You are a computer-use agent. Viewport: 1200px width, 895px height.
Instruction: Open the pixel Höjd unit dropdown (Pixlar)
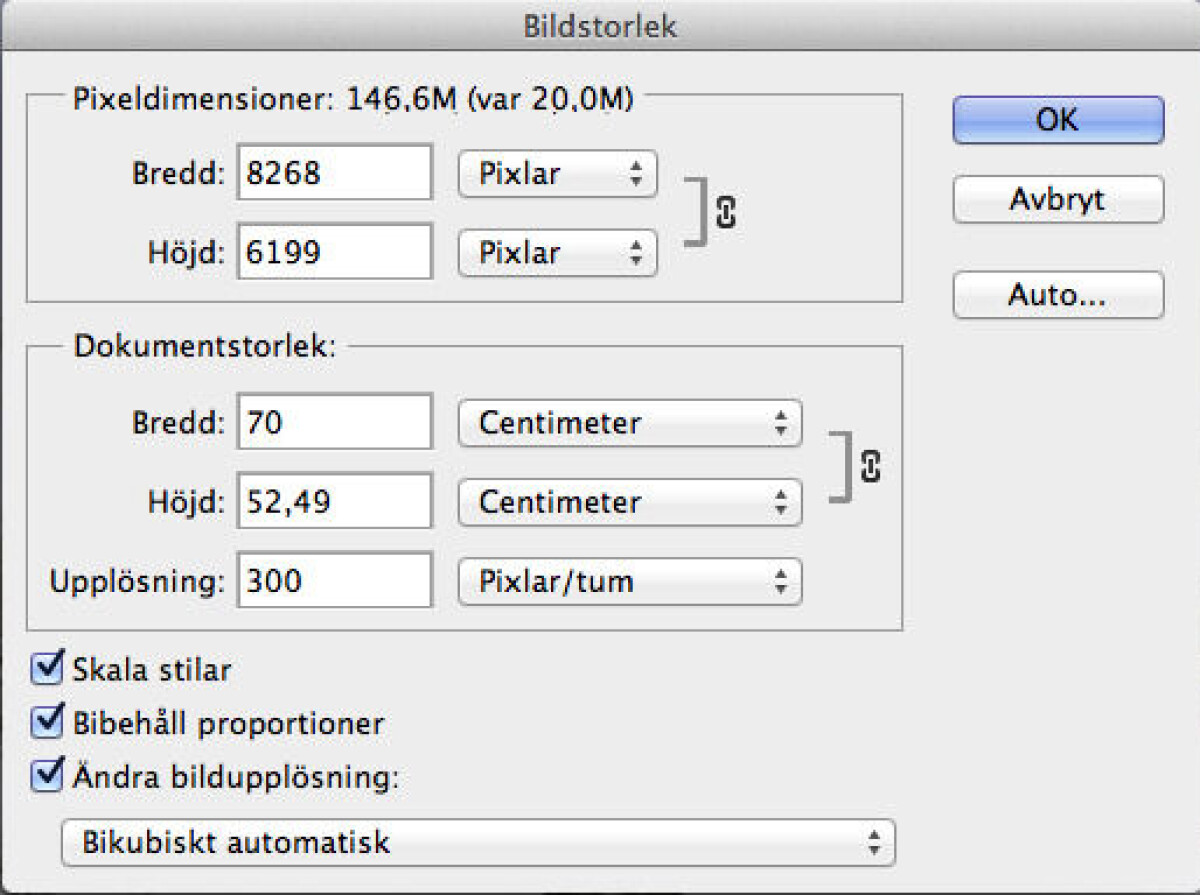pyautogui.click(x=558, y=252)
